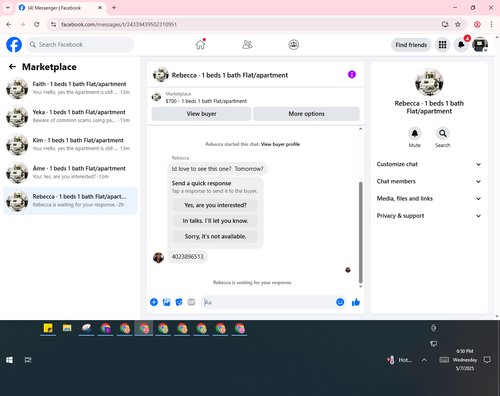Expand Privacy & support section
The width and height of the screenshot is (500, 396).
click(x=429, y=216)
